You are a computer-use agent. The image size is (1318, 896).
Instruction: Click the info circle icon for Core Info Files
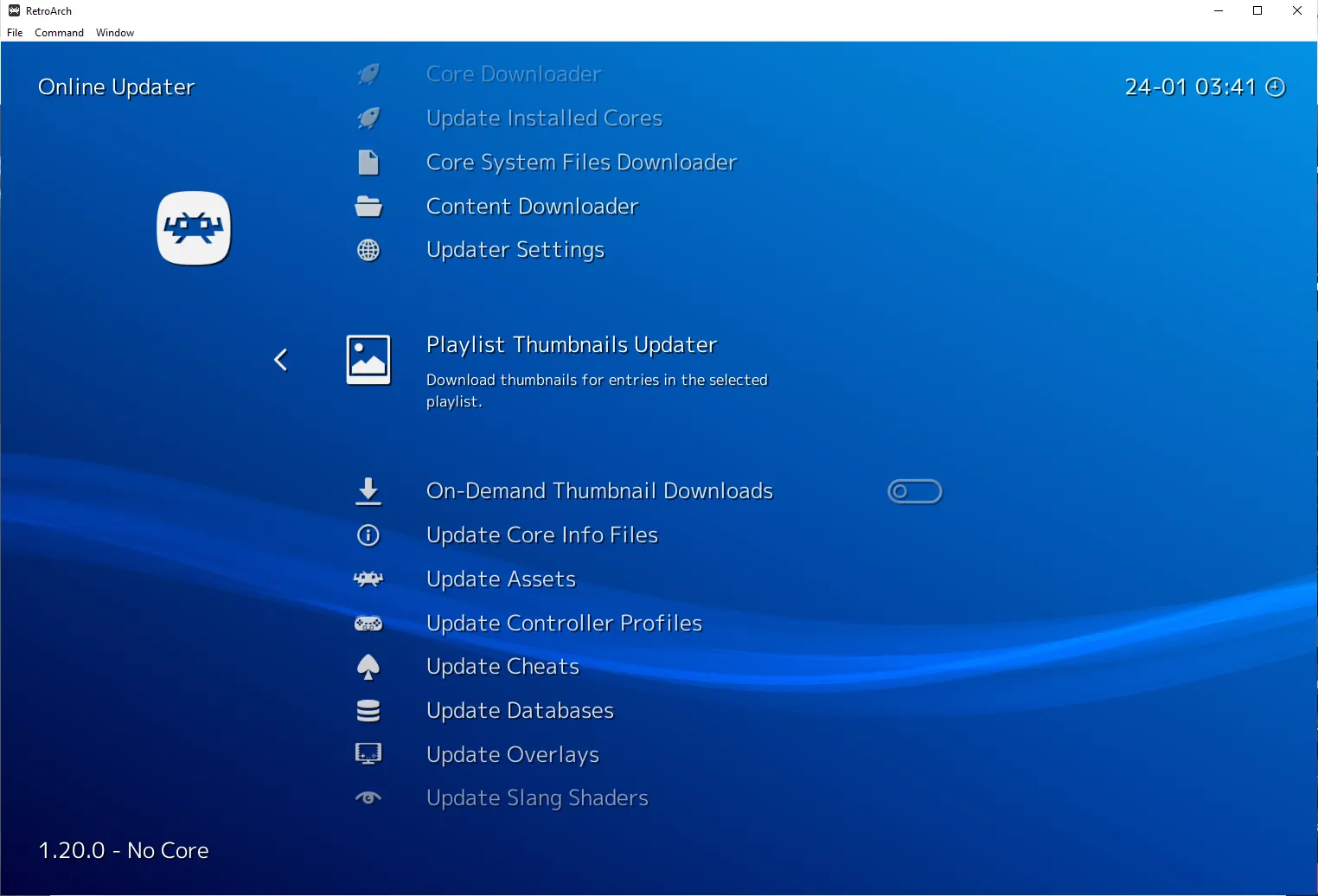coord(368,535)
